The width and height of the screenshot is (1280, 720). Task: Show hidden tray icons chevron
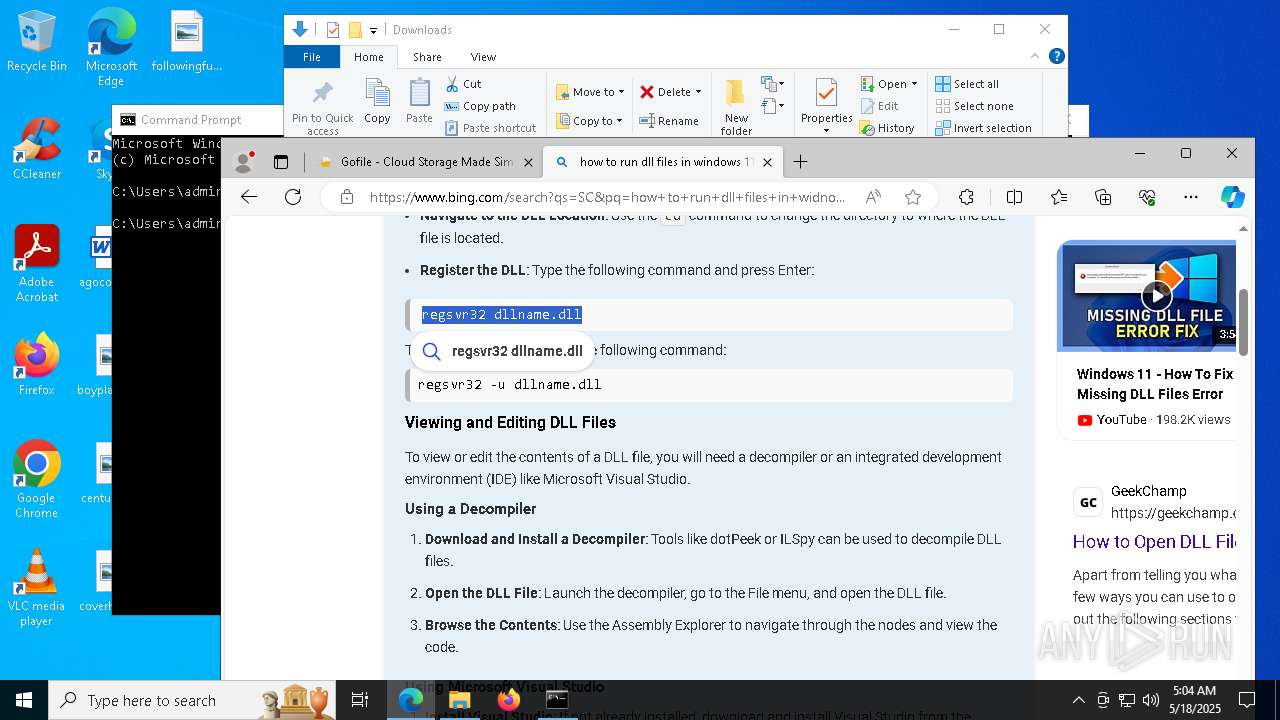point(1078,700)
